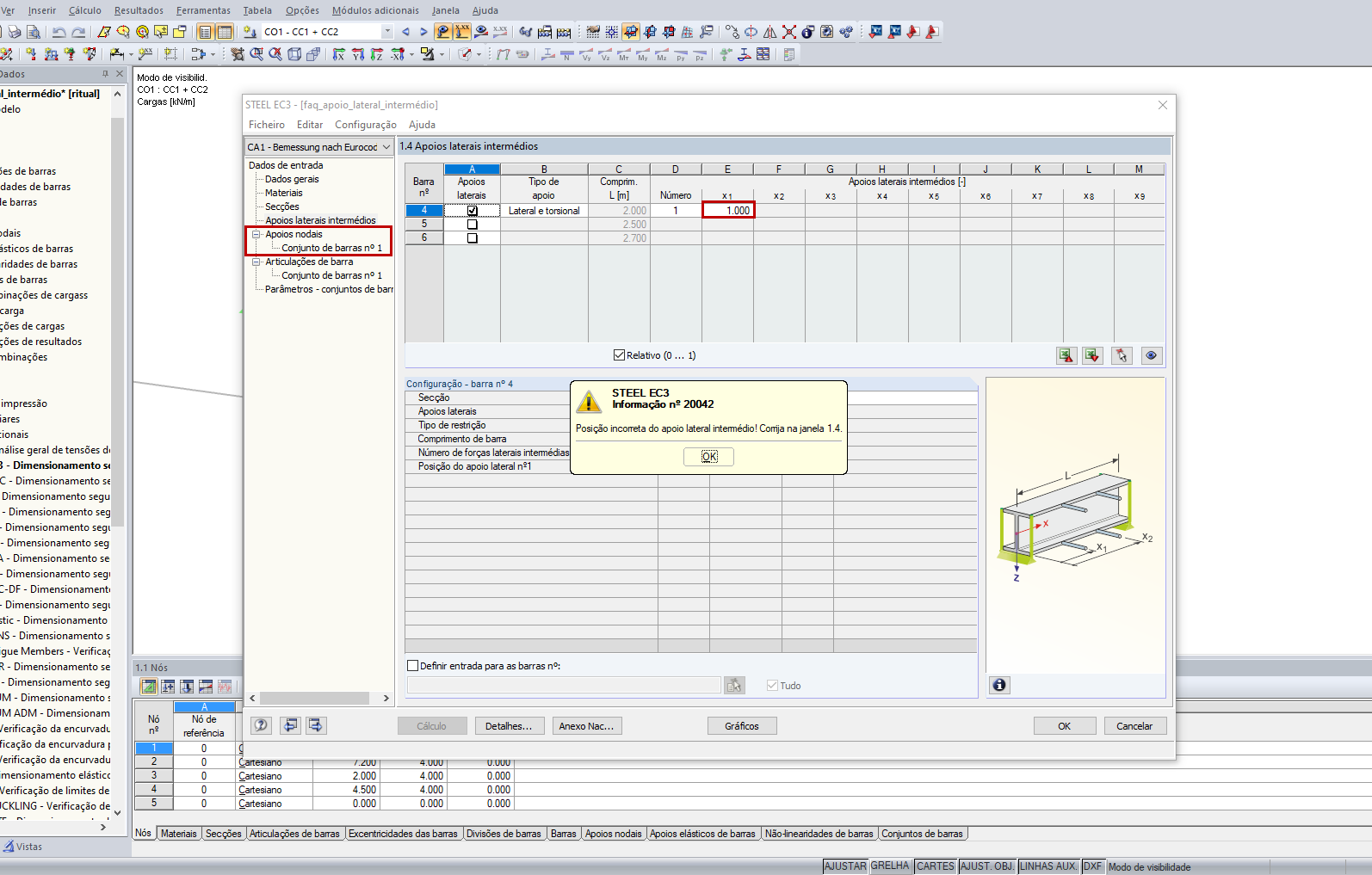Image resolution: width=1372 pixels, height=875 pixels.
Task: Open the Módulos adicionais menu
Action: coord(375,10)
